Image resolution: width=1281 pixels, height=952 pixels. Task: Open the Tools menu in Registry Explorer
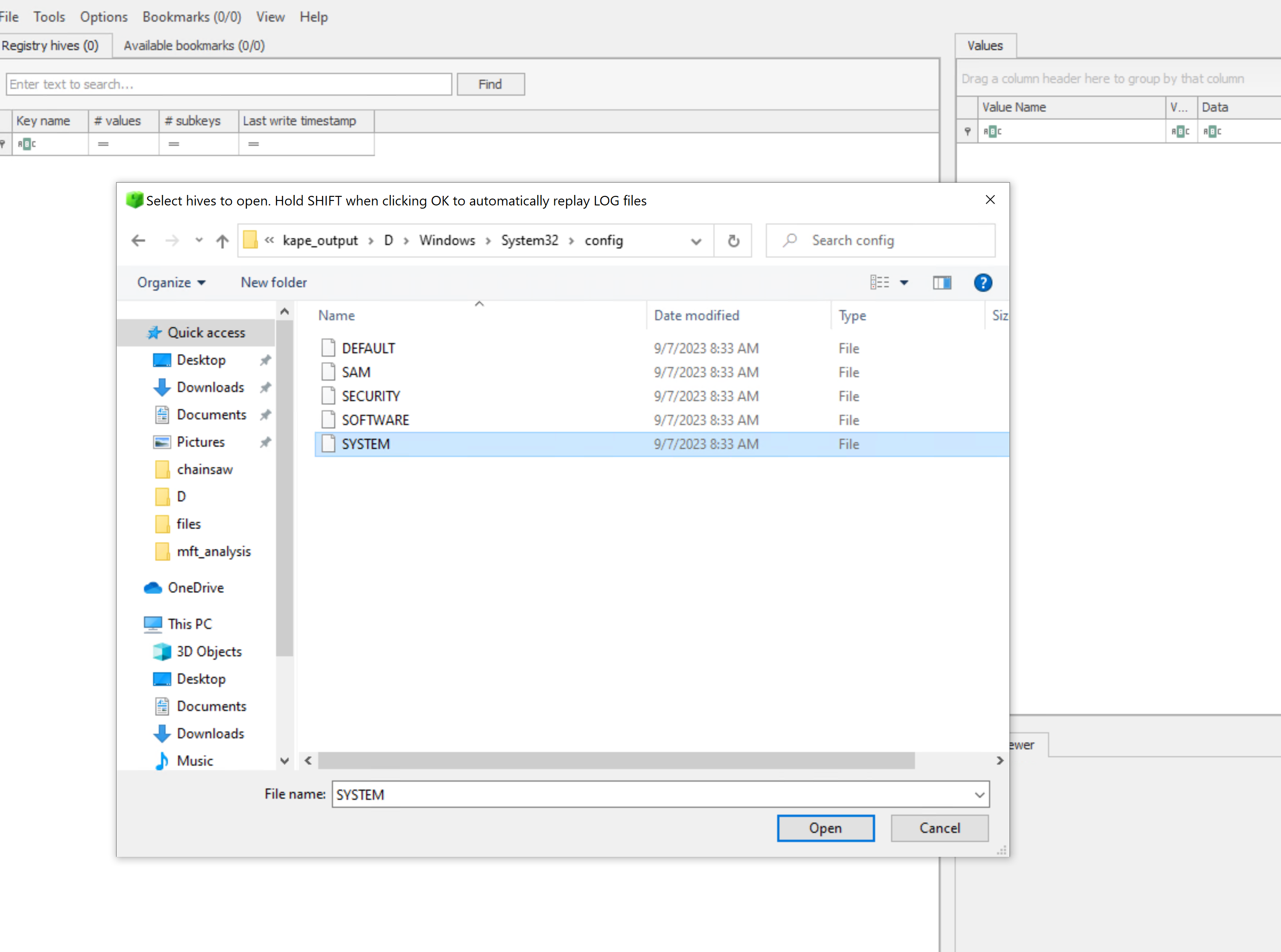click(x=49, y=17)
